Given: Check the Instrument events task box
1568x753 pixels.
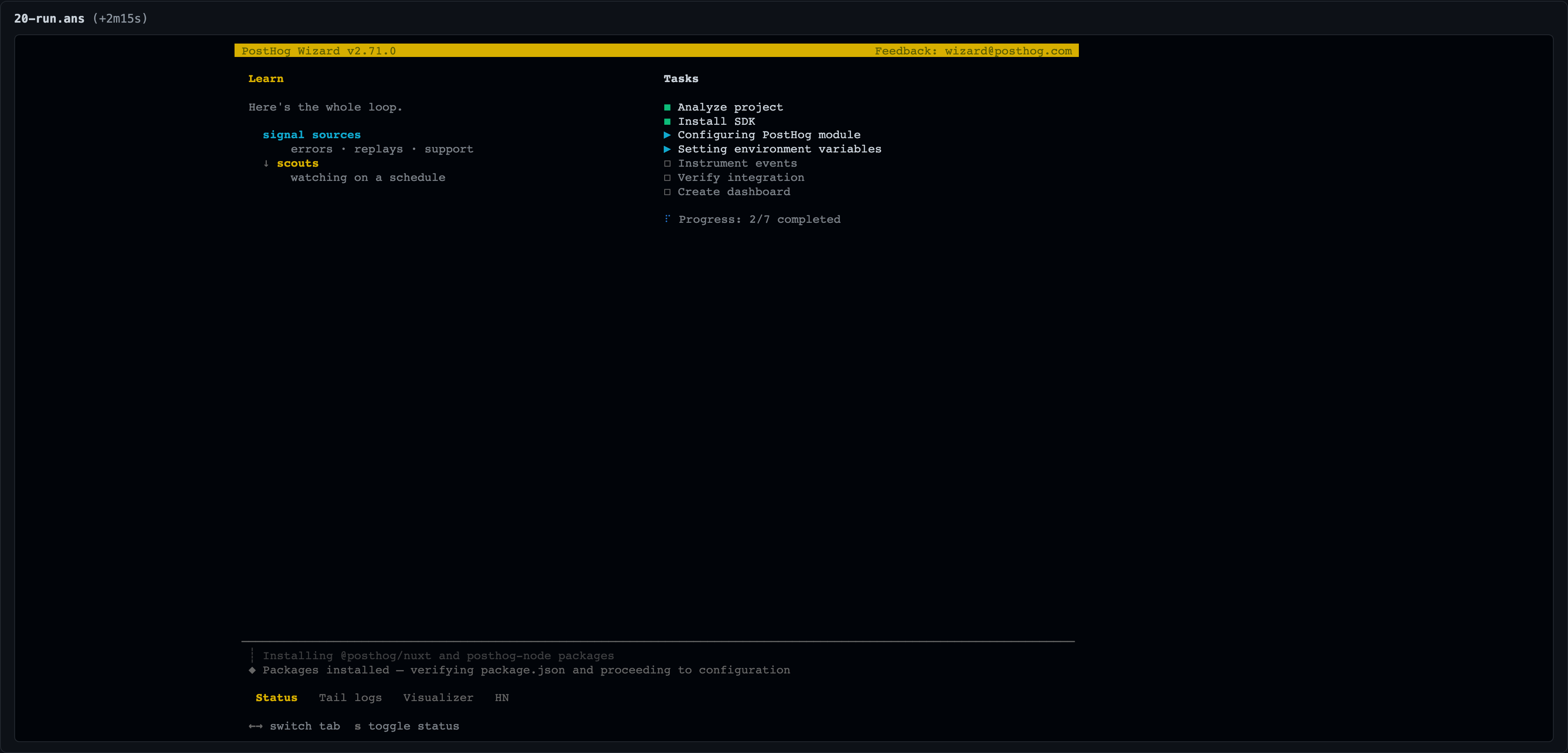Looking at the screenshot, I should pos(667,163).
